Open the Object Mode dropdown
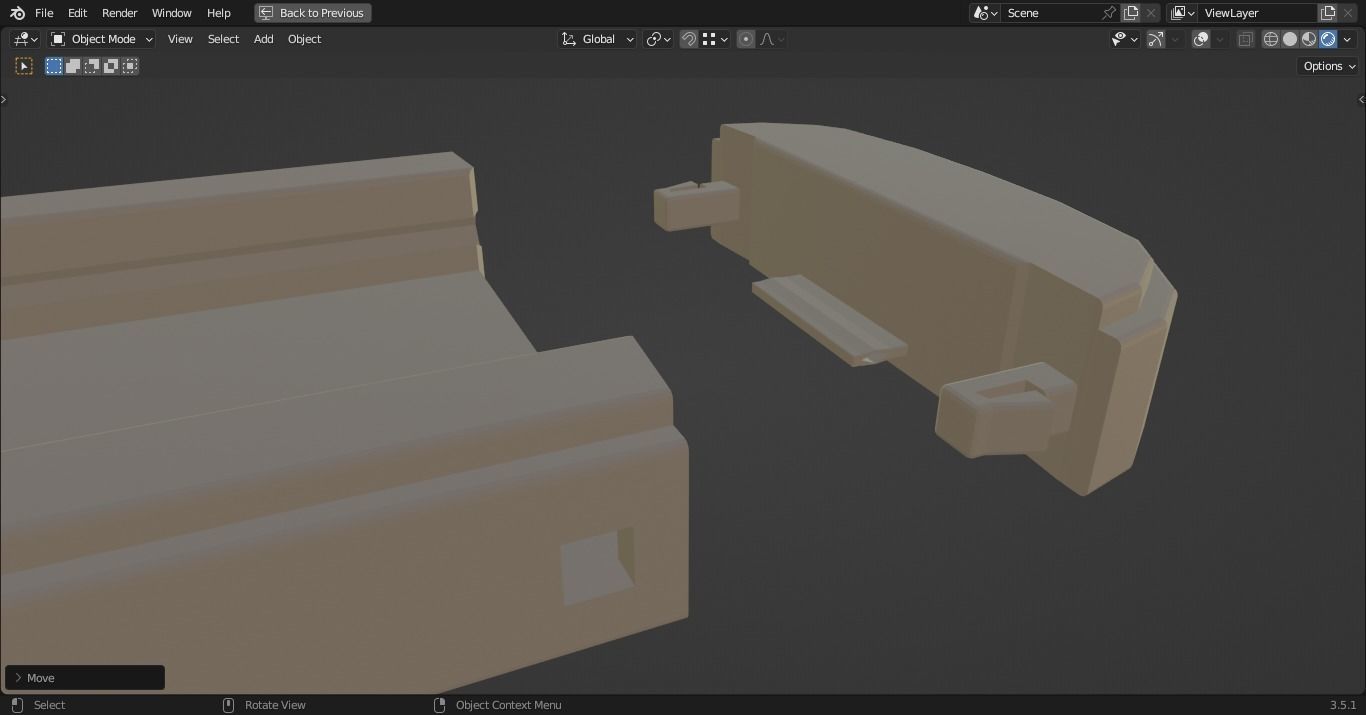The width and height of the screenshot is (1366, 715). tap(101, 39)
